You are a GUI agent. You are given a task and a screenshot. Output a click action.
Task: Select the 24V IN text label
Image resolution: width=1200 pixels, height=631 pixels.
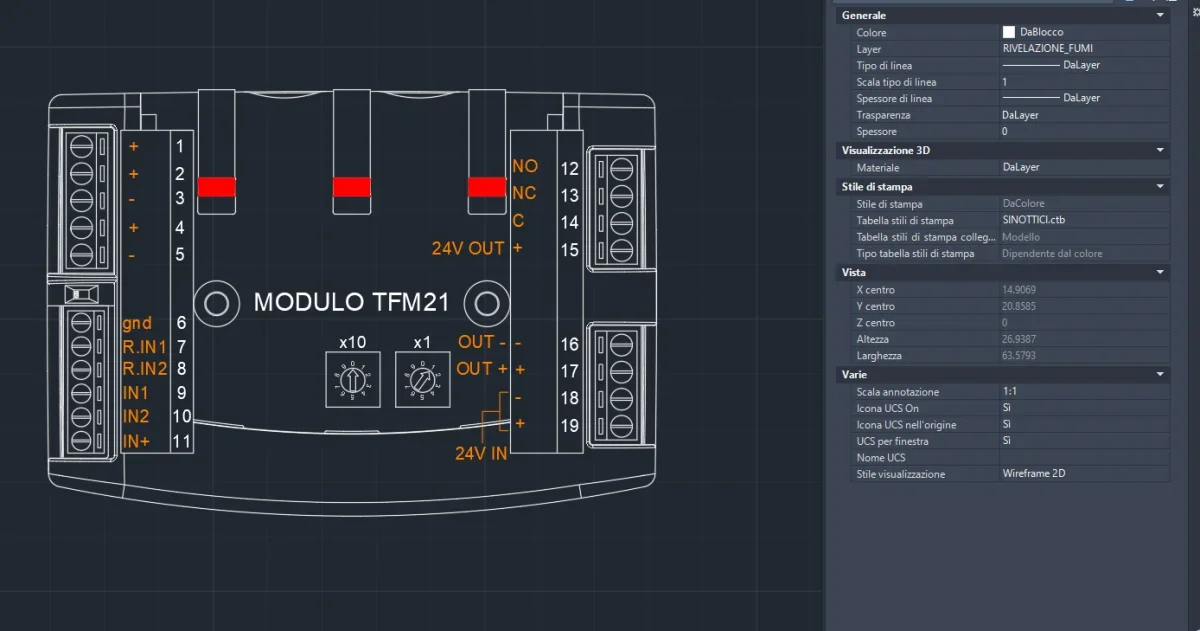481,453
